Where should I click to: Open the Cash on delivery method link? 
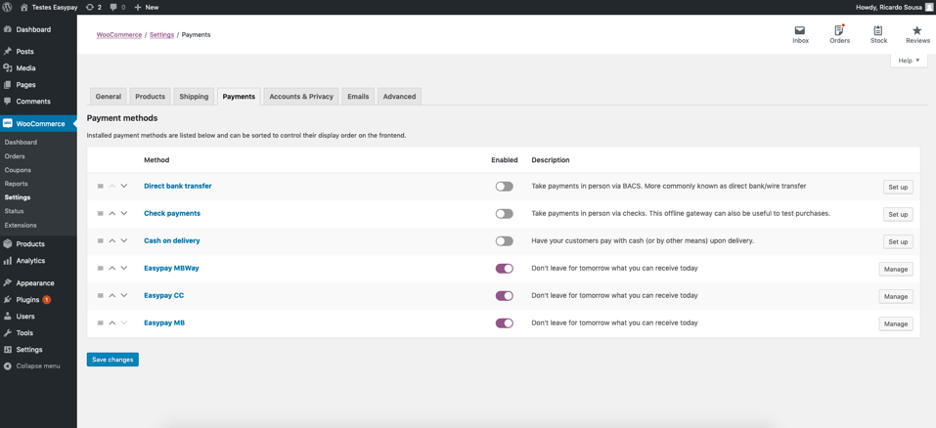click(x=172, y=241)
